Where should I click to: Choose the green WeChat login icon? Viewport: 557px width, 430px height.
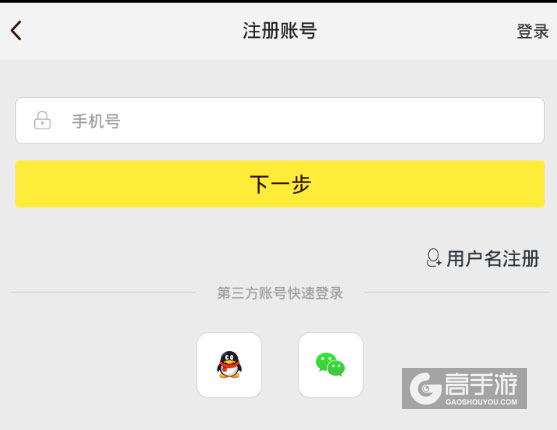(330, 364)
